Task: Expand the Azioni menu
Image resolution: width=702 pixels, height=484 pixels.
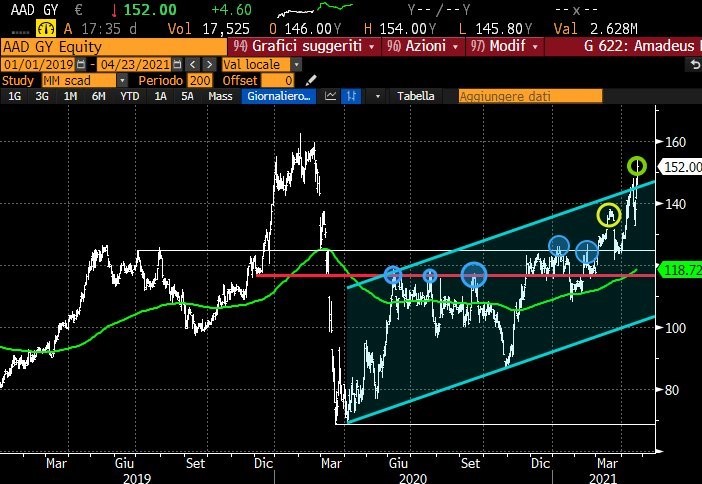Action: tap(420, 46)
